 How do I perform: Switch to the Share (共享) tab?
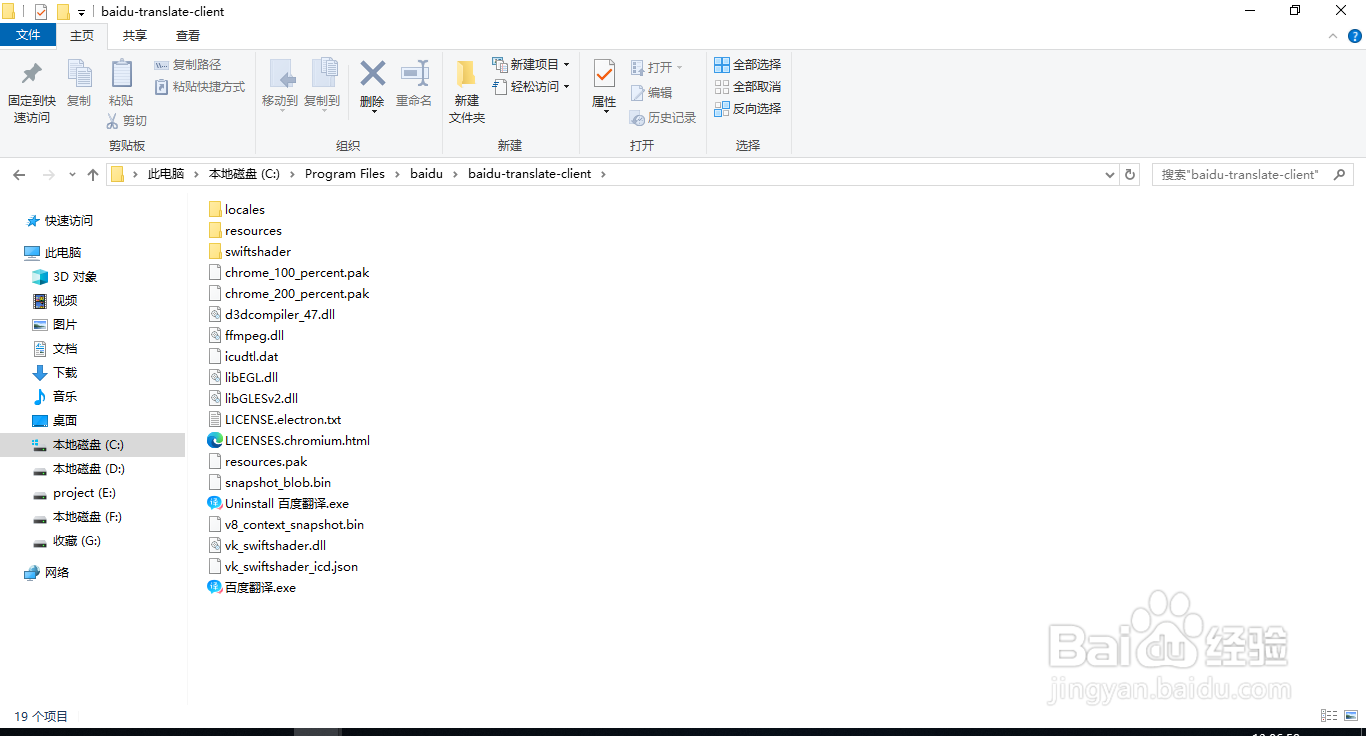tap(135, 35)
